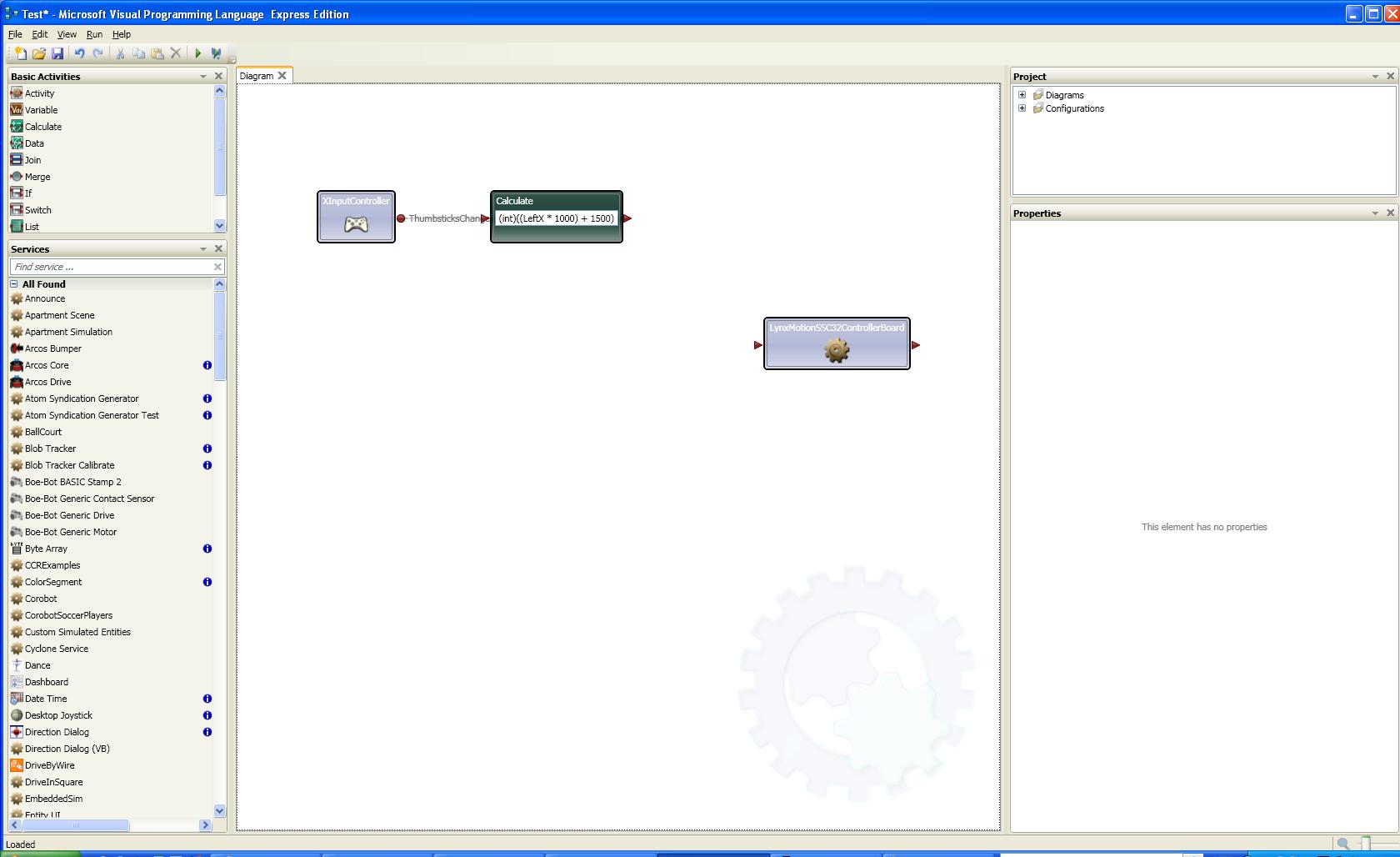The height and width of the screenshot is (857, 1400).
Task: Click the Calculate block title
Action: coord(514,201)
